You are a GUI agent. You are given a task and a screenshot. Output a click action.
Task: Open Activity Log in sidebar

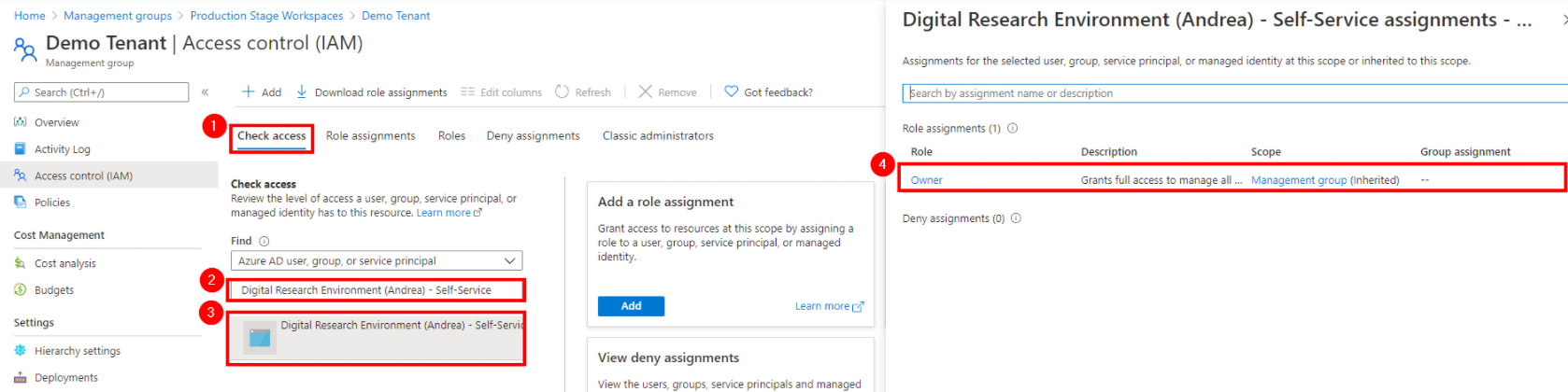pos(63,149)
